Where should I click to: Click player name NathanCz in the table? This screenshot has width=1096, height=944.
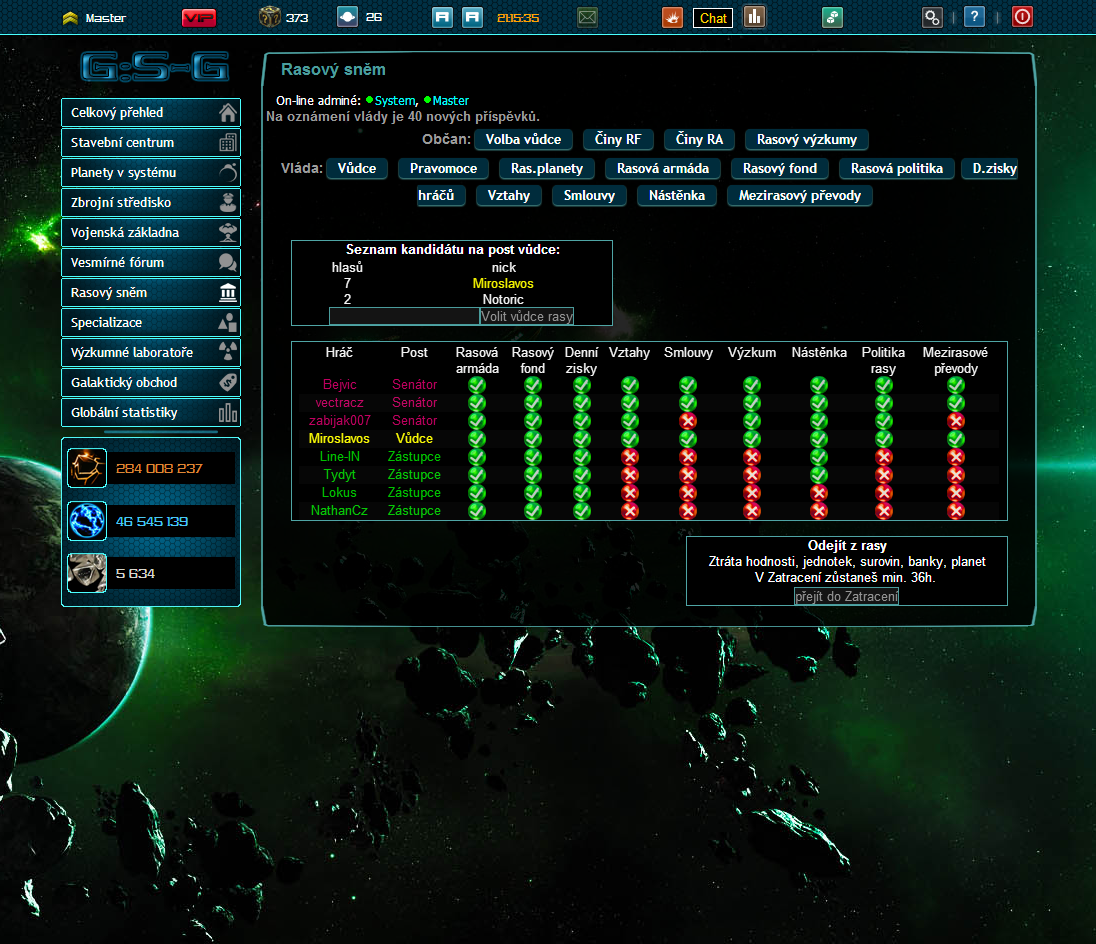pos(339,511)
